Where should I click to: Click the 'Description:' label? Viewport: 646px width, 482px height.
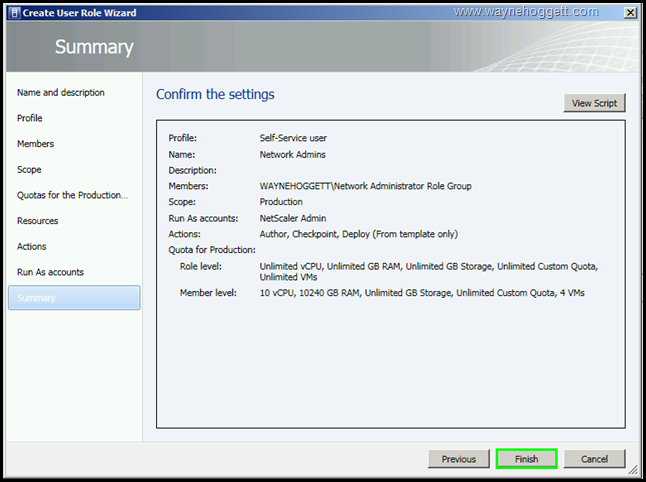coord(192,170)
